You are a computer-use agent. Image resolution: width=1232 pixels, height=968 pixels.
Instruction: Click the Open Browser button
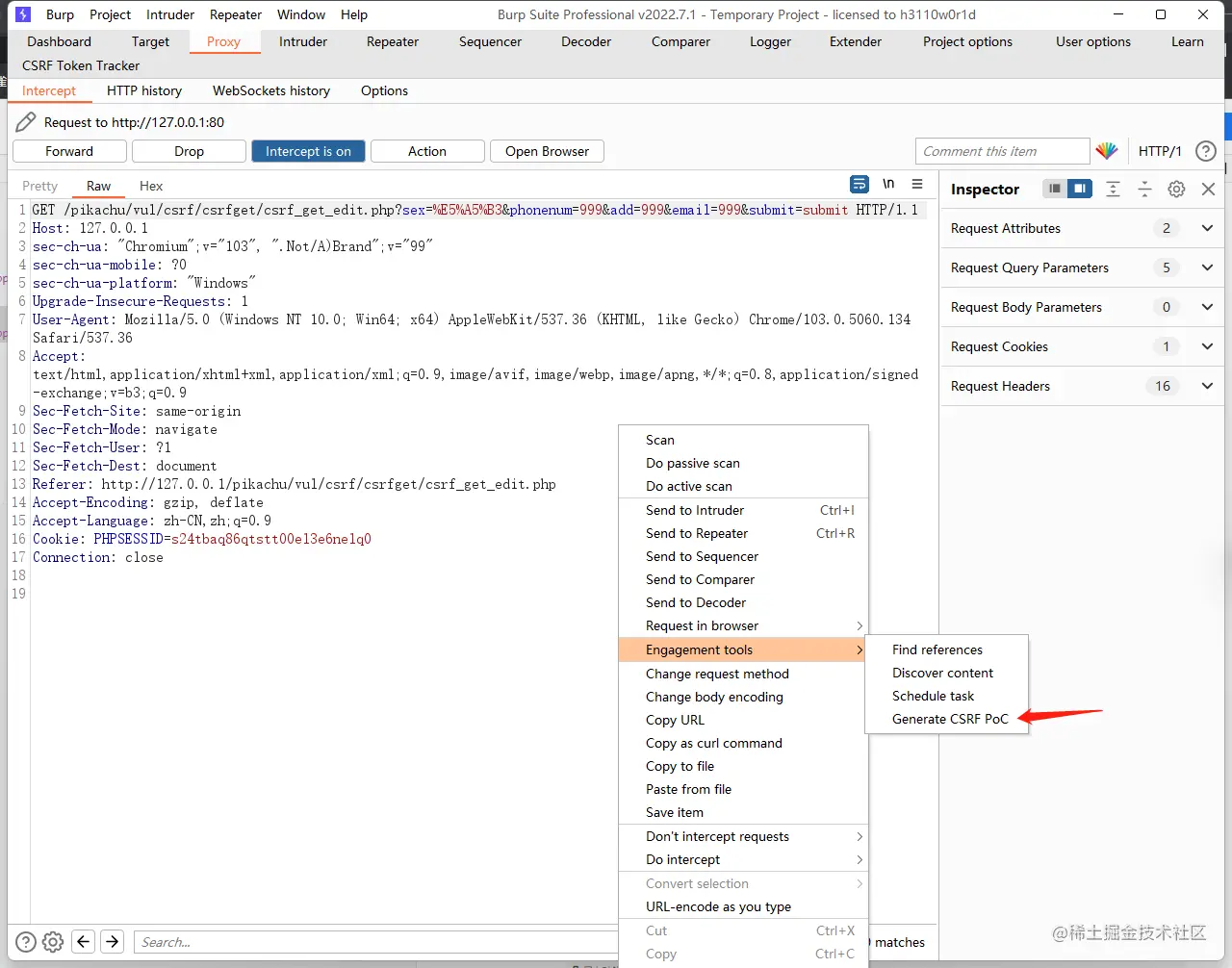(547, 151)
